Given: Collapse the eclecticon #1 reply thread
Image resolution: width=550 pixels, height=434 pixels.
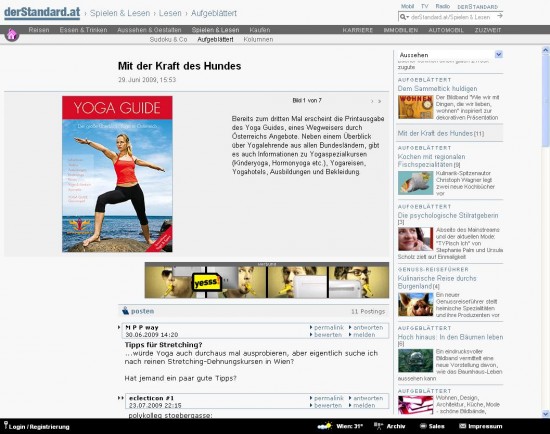Looking at the screenshot, I should [121, 398].
